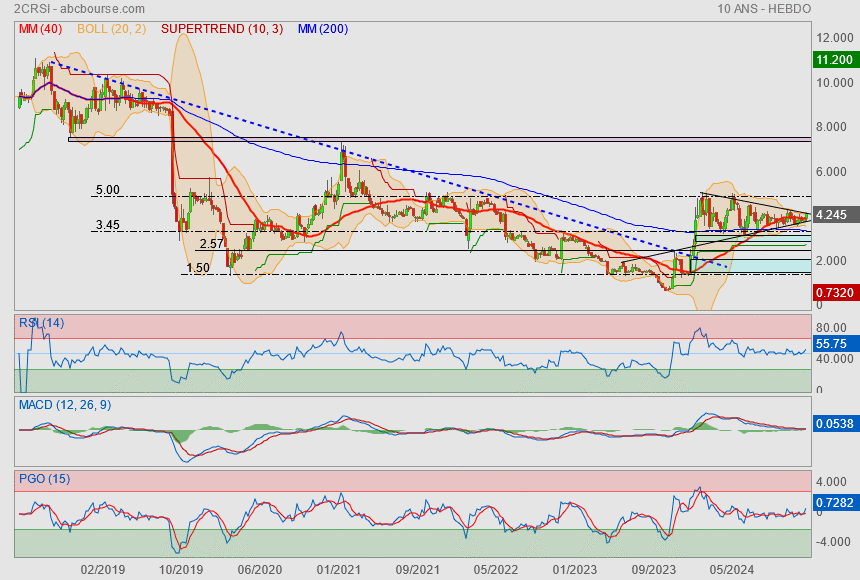
Task: Click the PGO 4.000 axis label
Action: (x=831, y=482)
